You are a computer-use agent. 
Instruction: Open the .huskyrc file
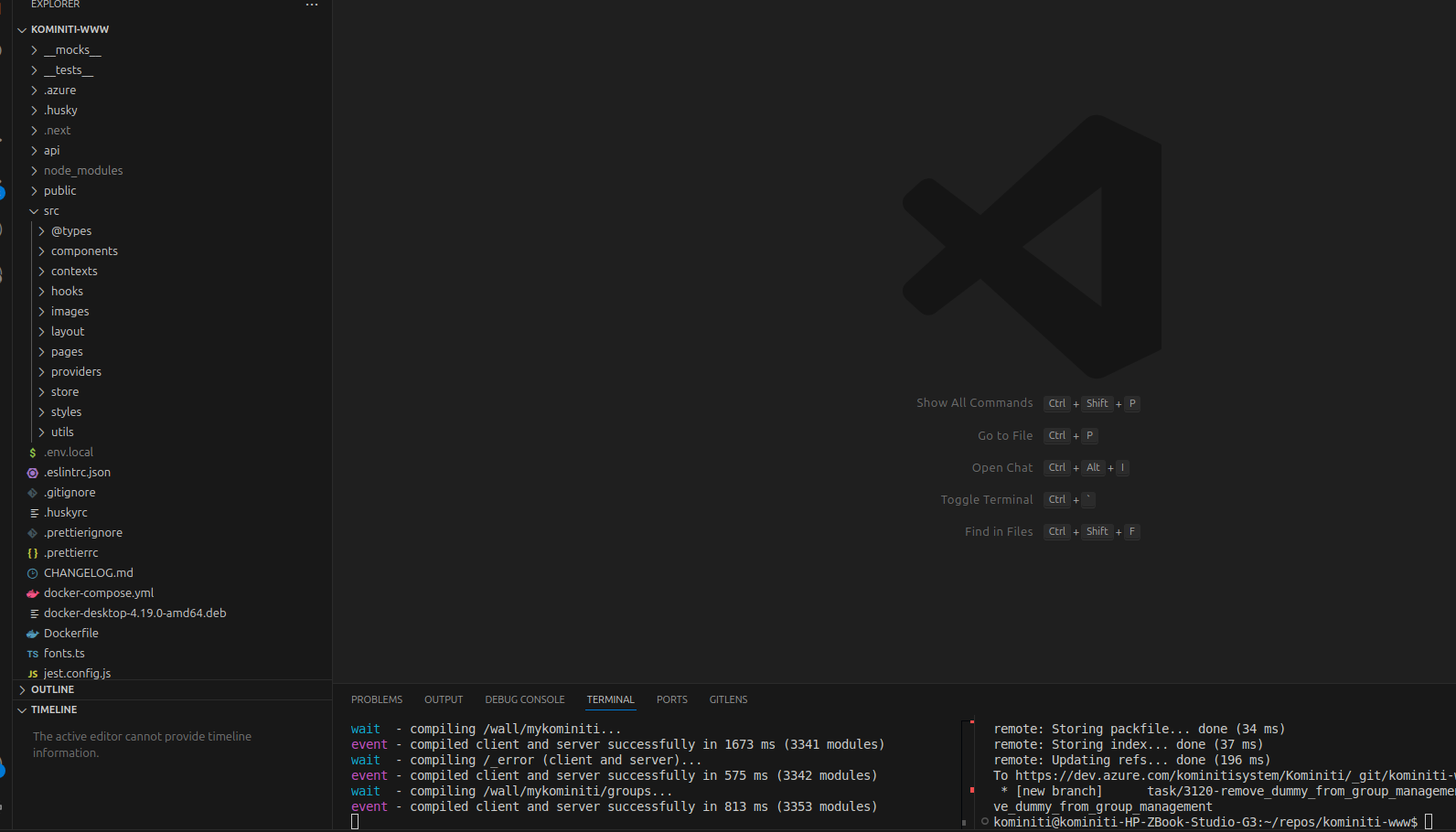click(66, 513)
